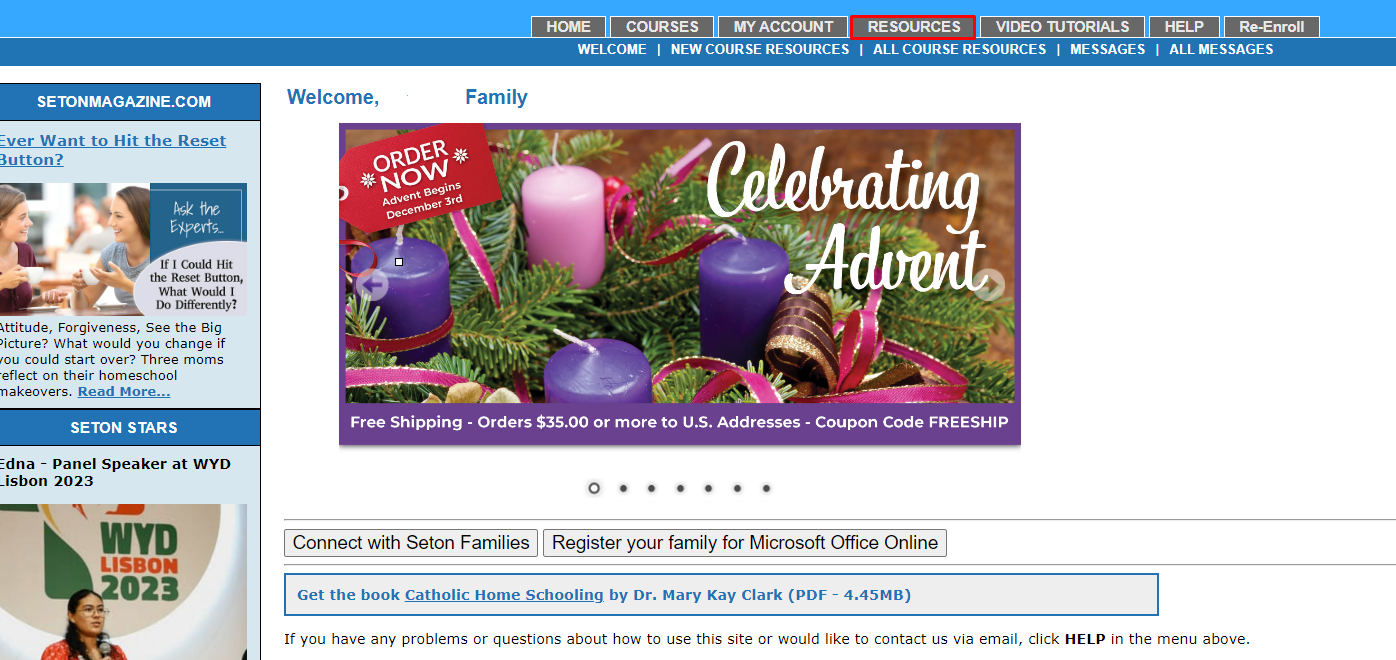Click the carousel previous arrow icon
1396x660 pixels.
371,285
